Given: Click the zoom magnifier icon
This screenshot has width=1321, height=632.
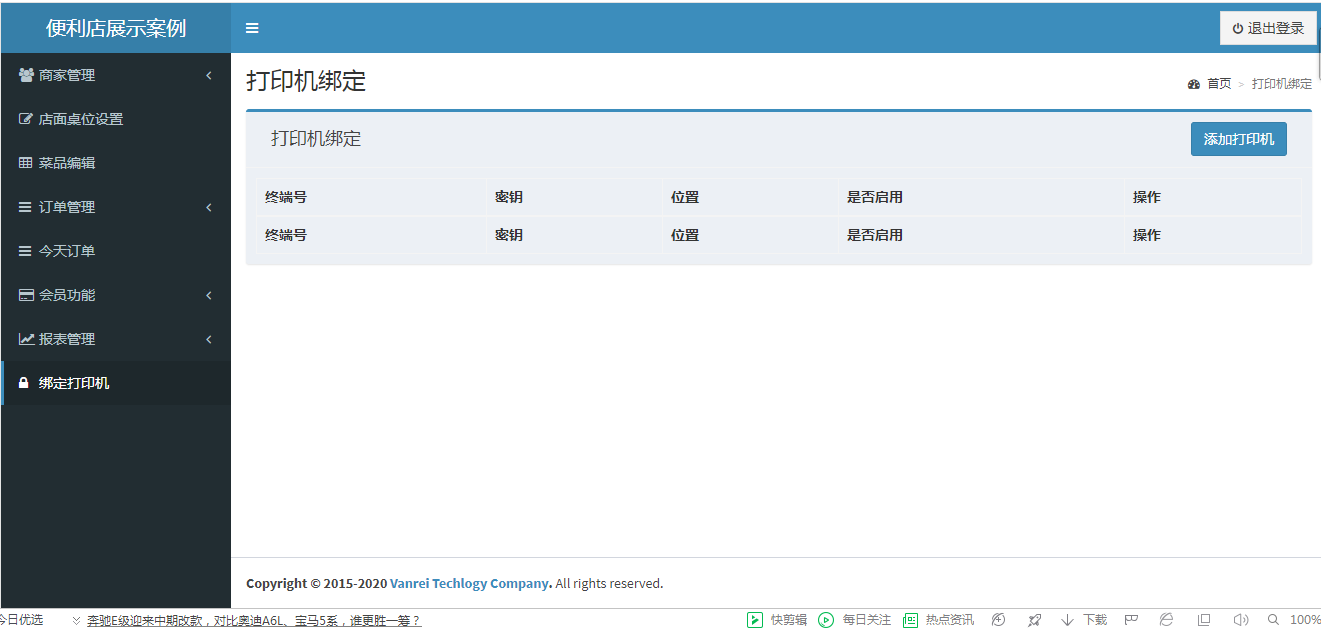Looking at the screenshot, I should pos(1273,620).
